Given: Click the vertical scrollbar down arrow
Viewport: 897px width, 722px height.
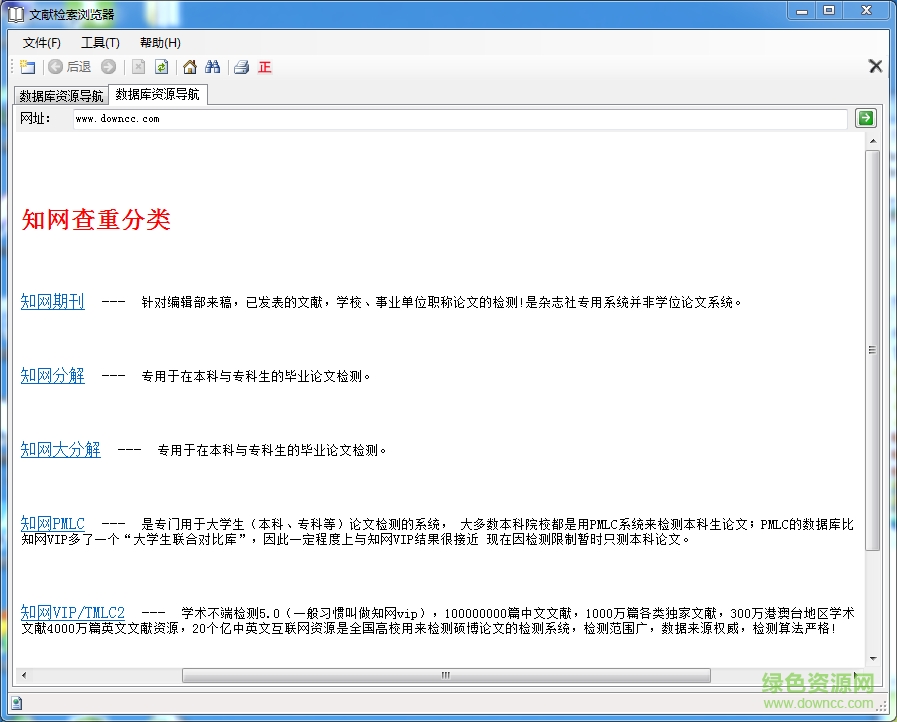Looking at the screenshot, I should tap(872, 658).
